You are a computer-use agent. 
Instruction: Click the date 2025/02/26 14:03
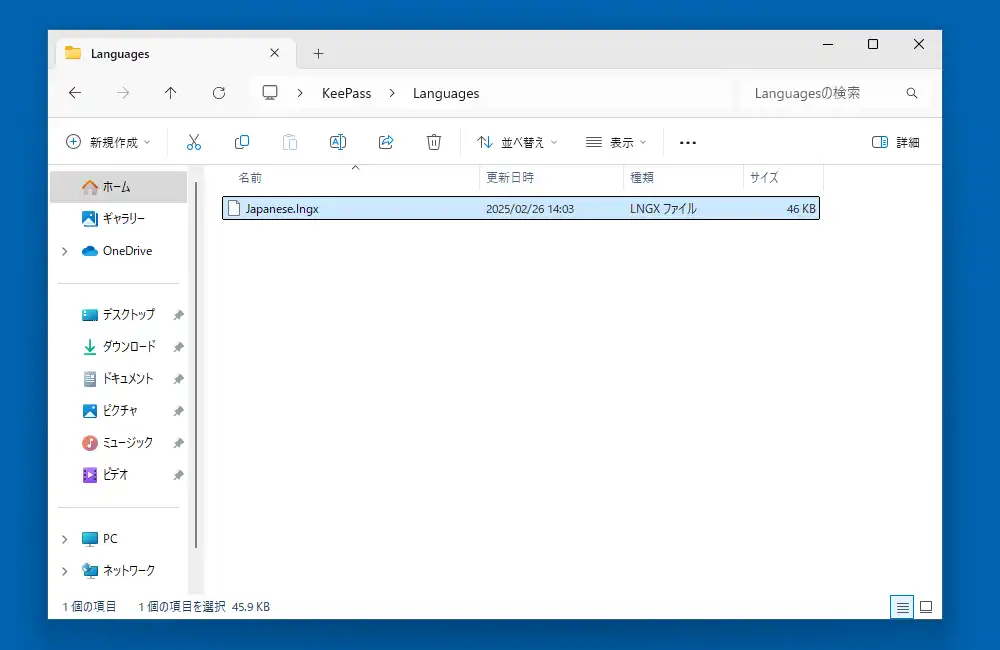(x=530, y=209)
